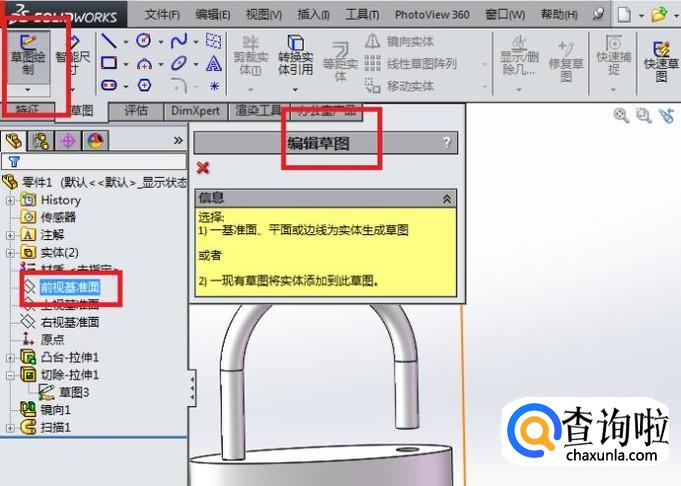The width and height of the screenshot is (681, 486).
Task: Click the filter funnel icon
Action: tap(14, 162)
